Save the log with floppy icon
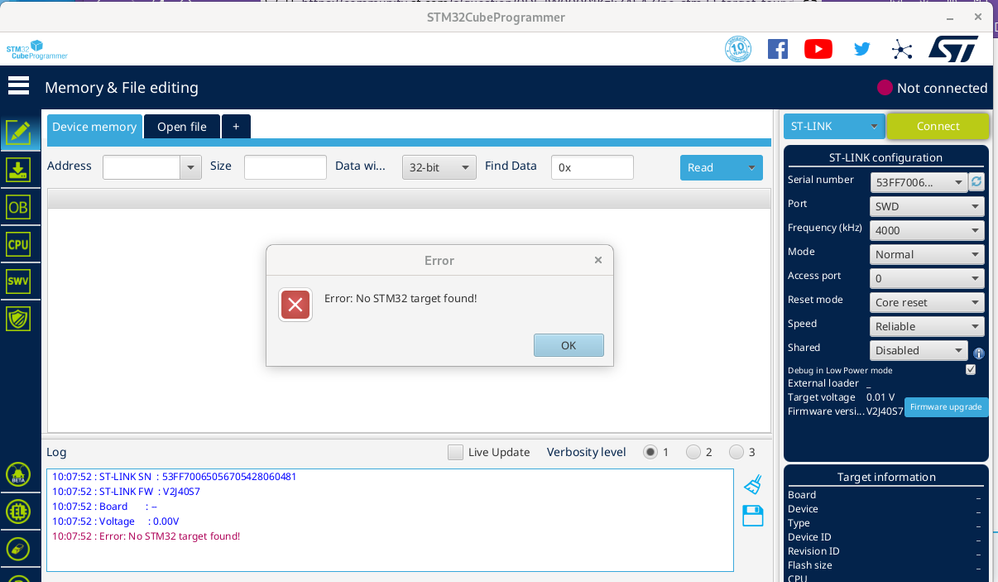Viewport: 998px width, 582px height. point(752,515)
